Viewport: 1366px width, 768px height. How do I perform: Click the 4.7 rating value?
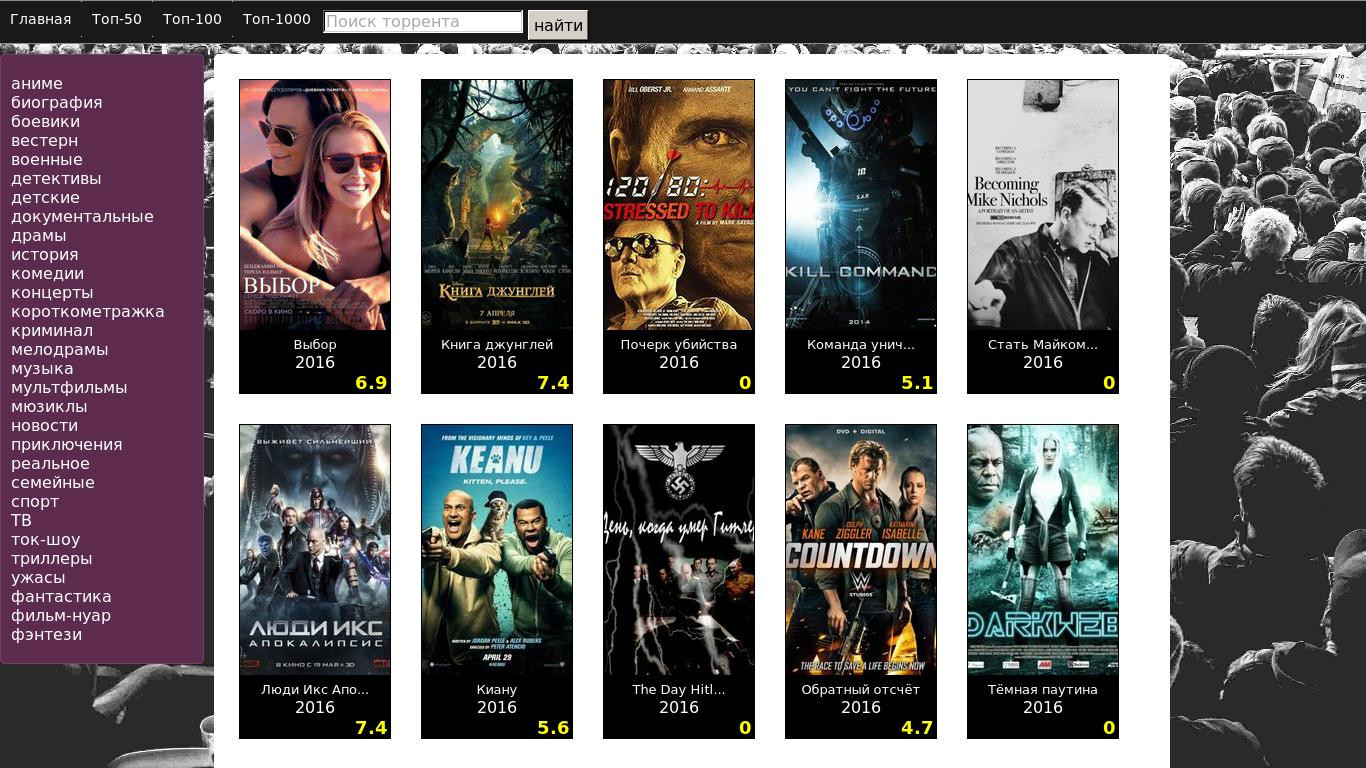coord(917,728)
